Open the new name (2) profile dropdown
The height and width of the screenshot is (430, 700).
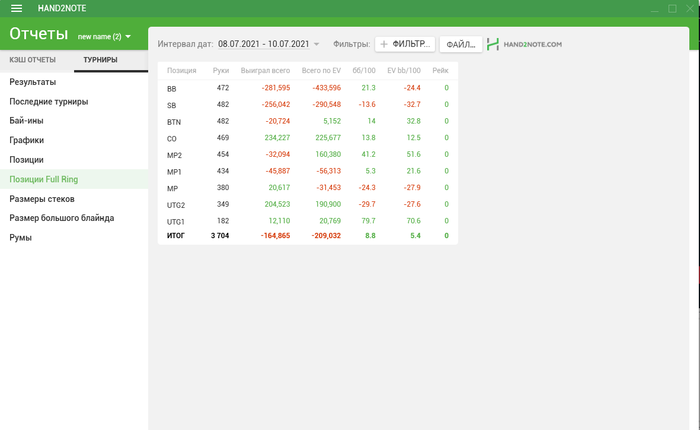coord(104,37)
